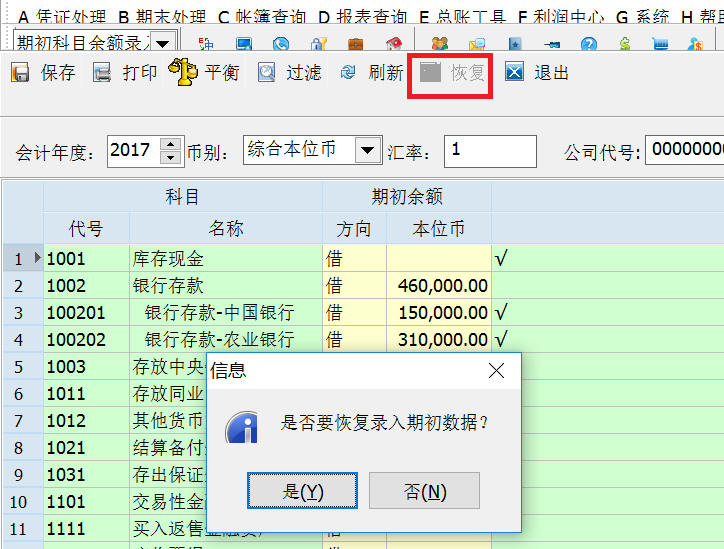Decline restore with 否(N) button
The image size is (724, 549).
(424, 490)
